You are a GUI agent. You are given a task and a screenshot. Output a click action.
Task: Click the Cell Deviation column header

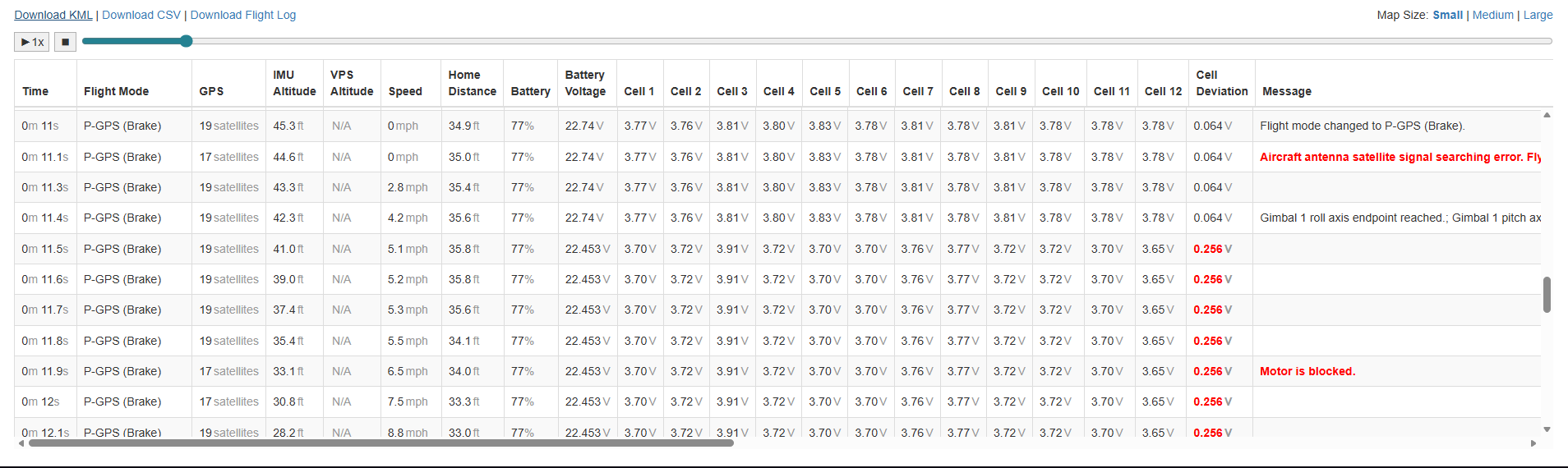[1221, 83]
